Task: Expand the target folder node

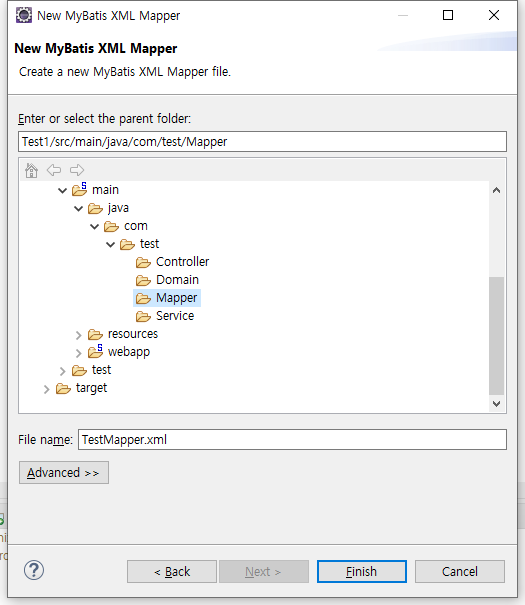Action: [47, 389]
